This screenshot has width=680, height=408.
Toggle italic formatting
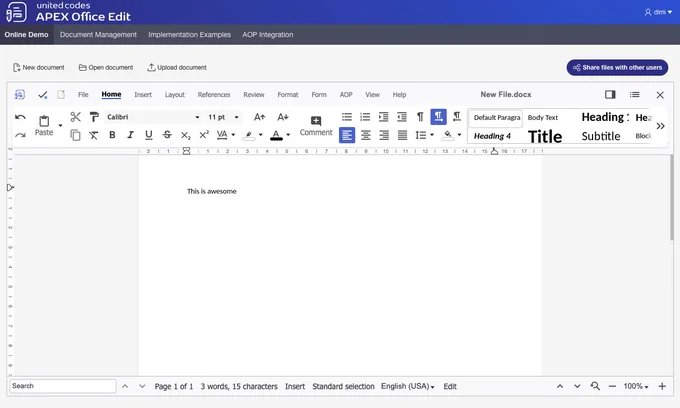coord(130,135)
